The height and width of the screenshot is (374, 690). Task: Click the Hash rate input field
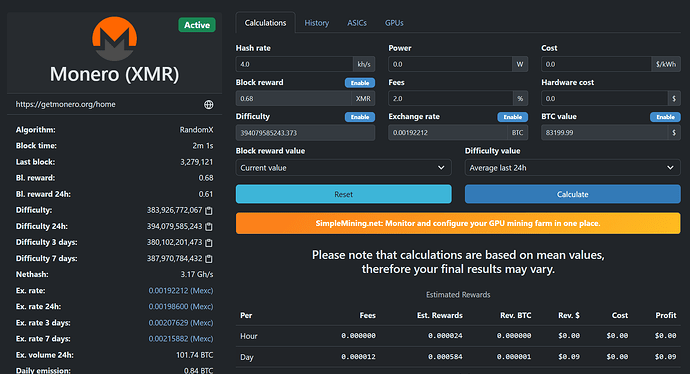point(294,64)
